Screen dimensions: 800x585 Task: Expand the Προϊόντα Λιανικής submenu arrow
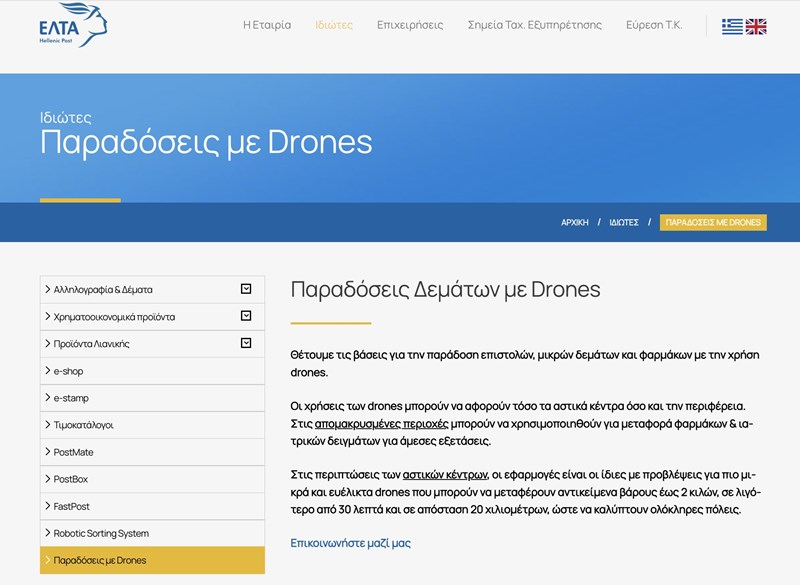(x=246, y=343)
